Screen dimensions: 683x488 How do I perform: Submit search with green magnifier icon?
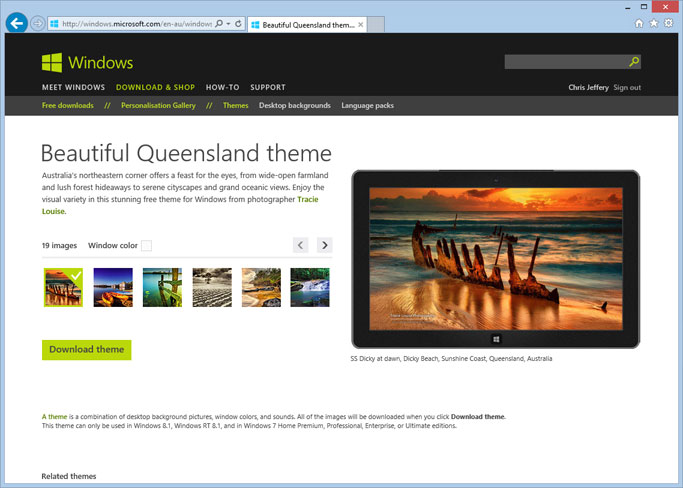634,62
